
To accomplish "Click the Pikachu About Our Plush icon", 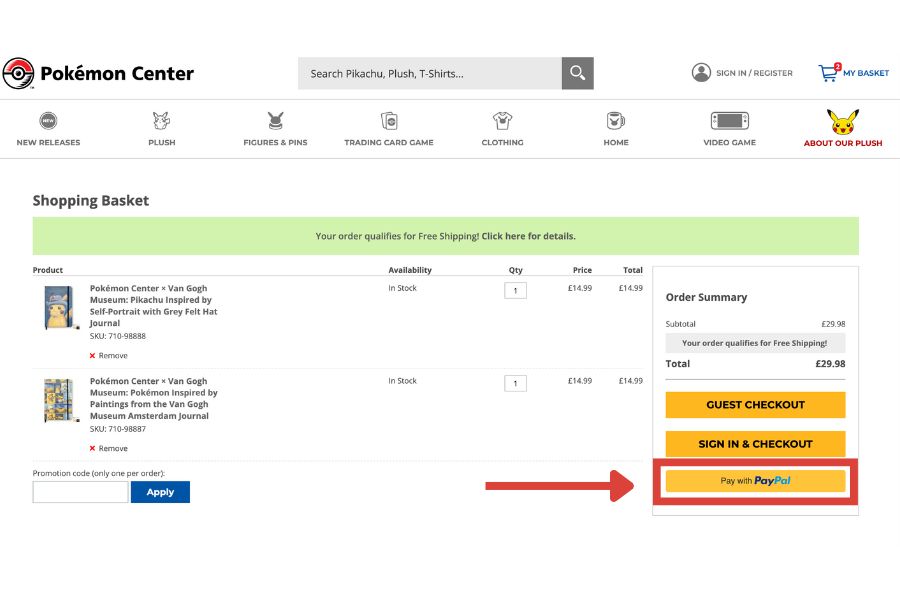I will (x=843, y=123).
